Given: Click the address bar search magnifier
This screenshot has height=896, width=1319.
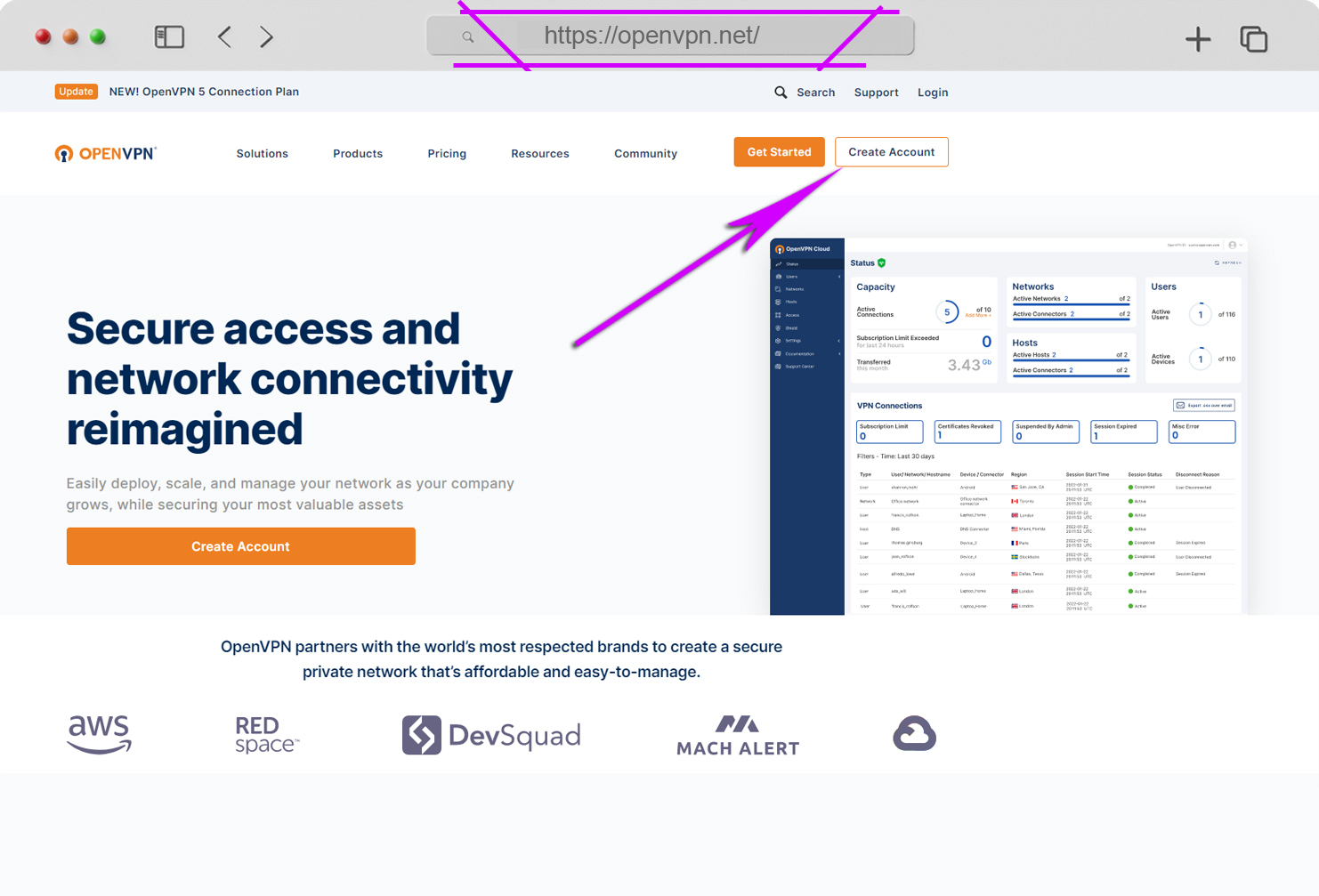Looking at the screenshot, I should coord(467,37).
